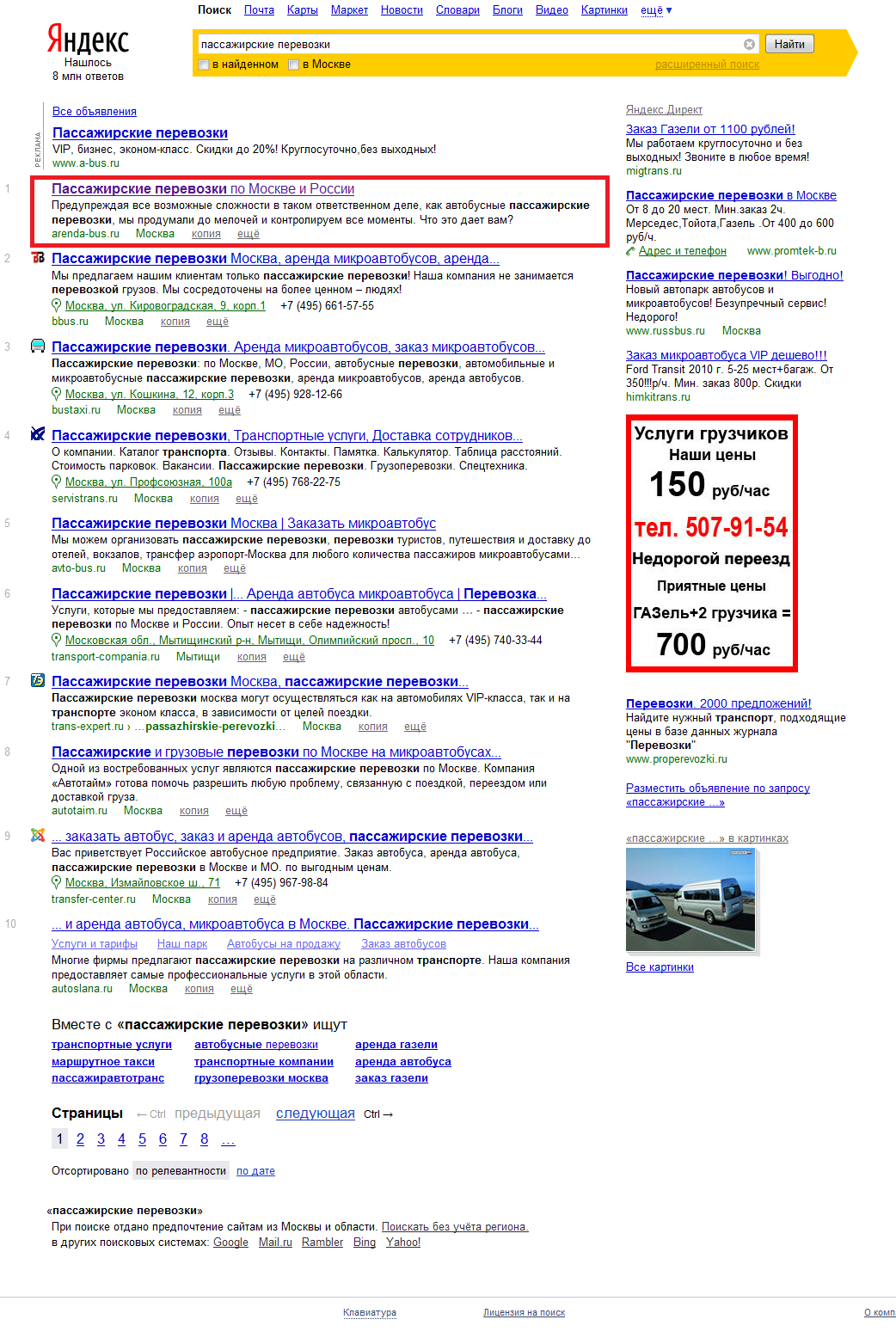Click map pin icon beside ул. Кошкина address
Image resolution: width=896 pixels, height=1344 pixels.
pos(57,394)
